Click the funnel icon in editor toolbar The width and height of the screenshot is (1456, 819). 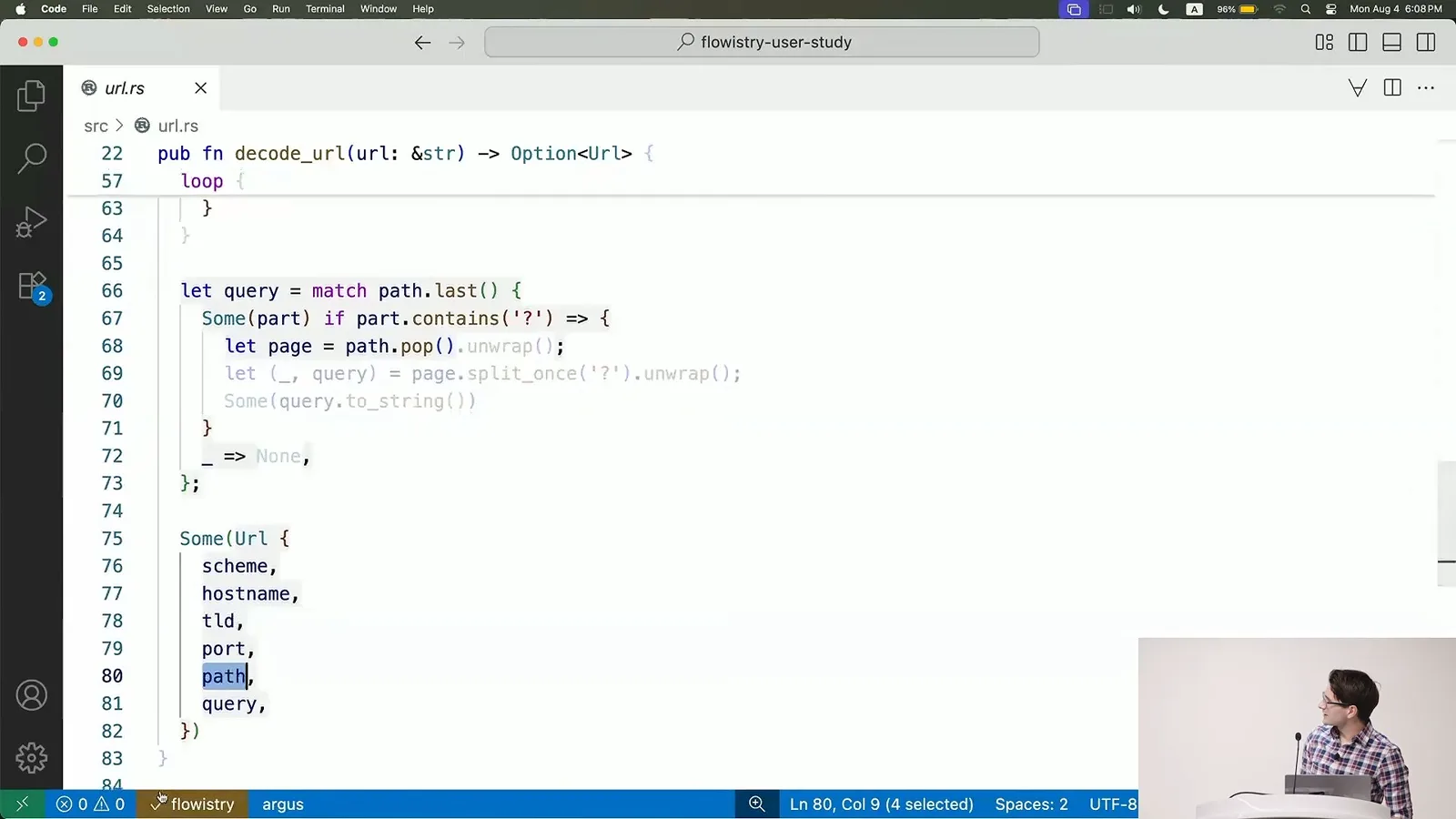[x=1358, y=87]
